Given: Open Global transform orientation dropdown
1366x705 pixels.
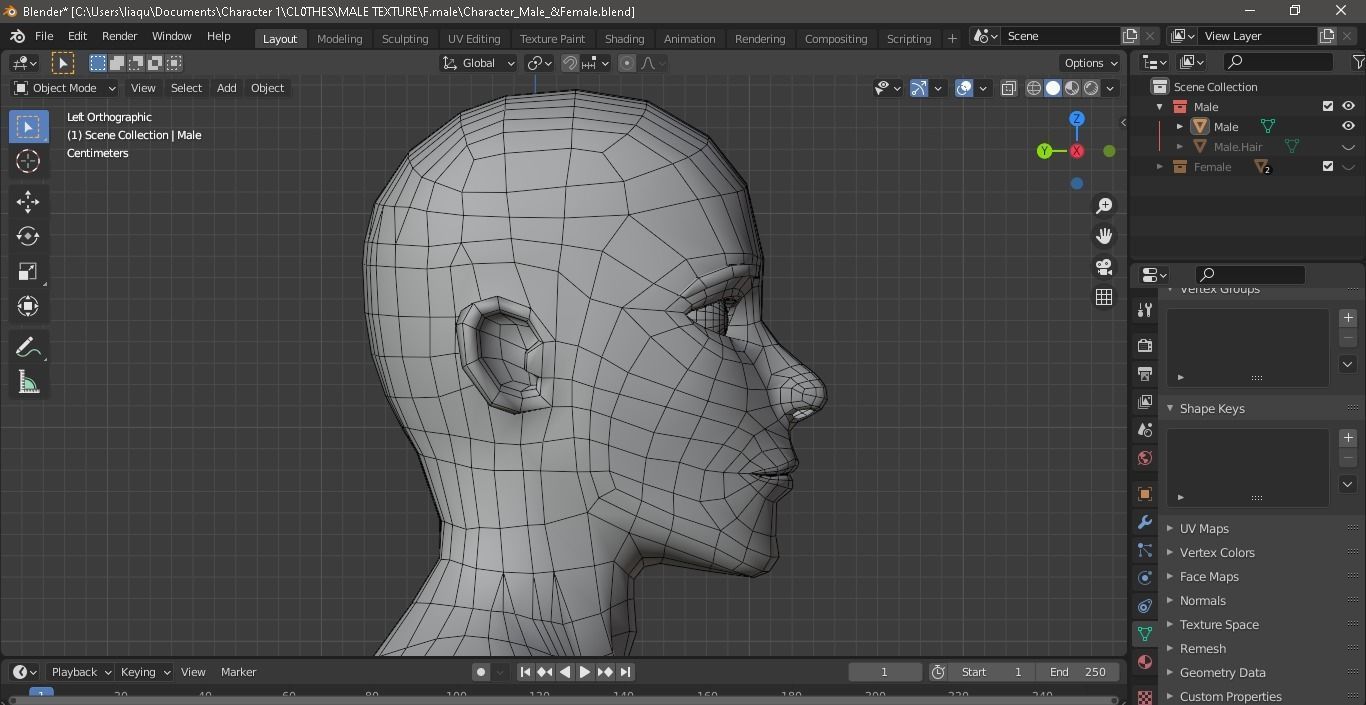Looking at the screenshot, I should point(479,63).
